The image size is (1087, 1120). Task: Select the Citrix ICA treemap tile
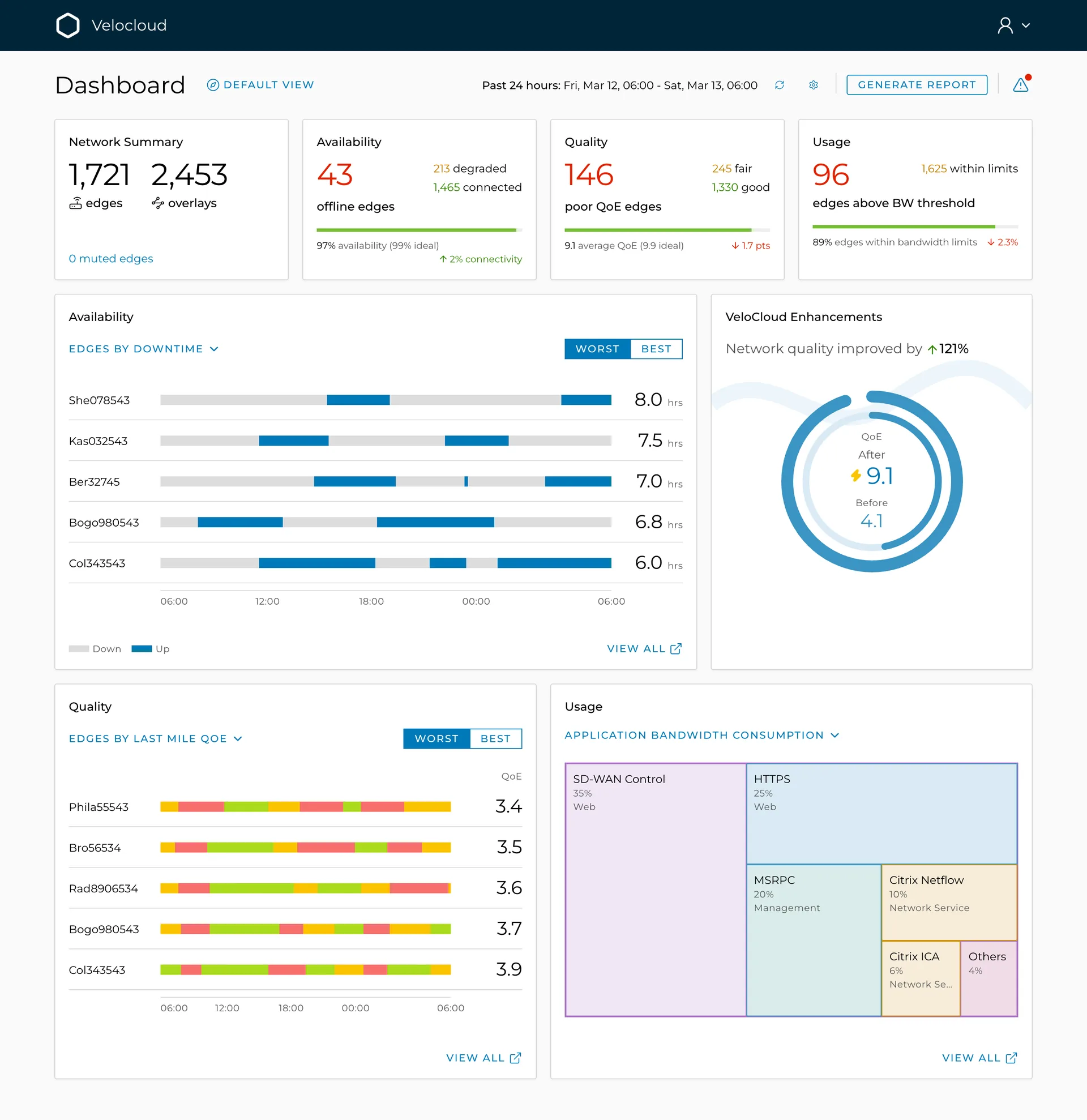click(x=921, y=979)
